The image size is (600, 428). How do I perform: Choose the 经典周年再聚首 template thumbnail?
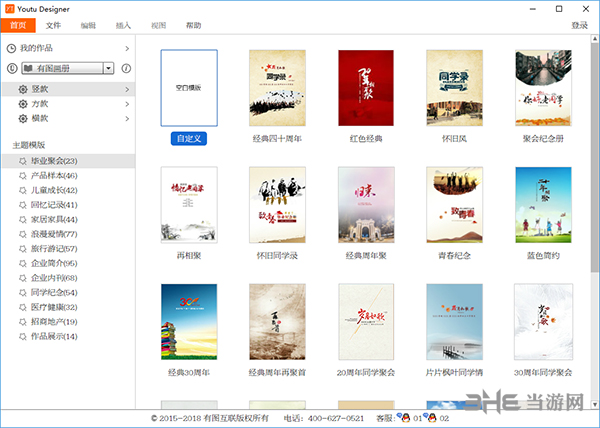(277, 322)
